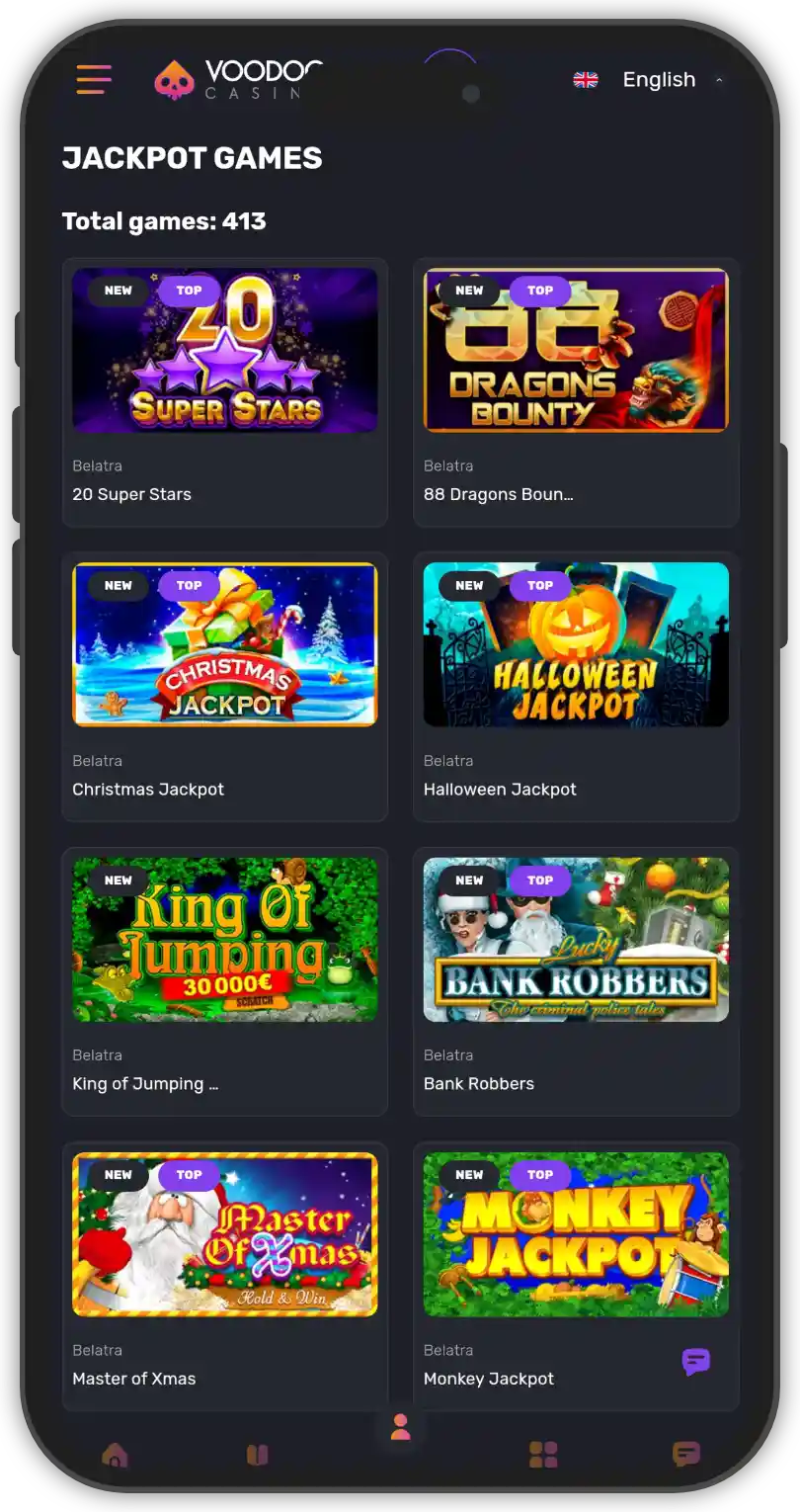Open the home icon in bottom bar

coord(115,1455)
